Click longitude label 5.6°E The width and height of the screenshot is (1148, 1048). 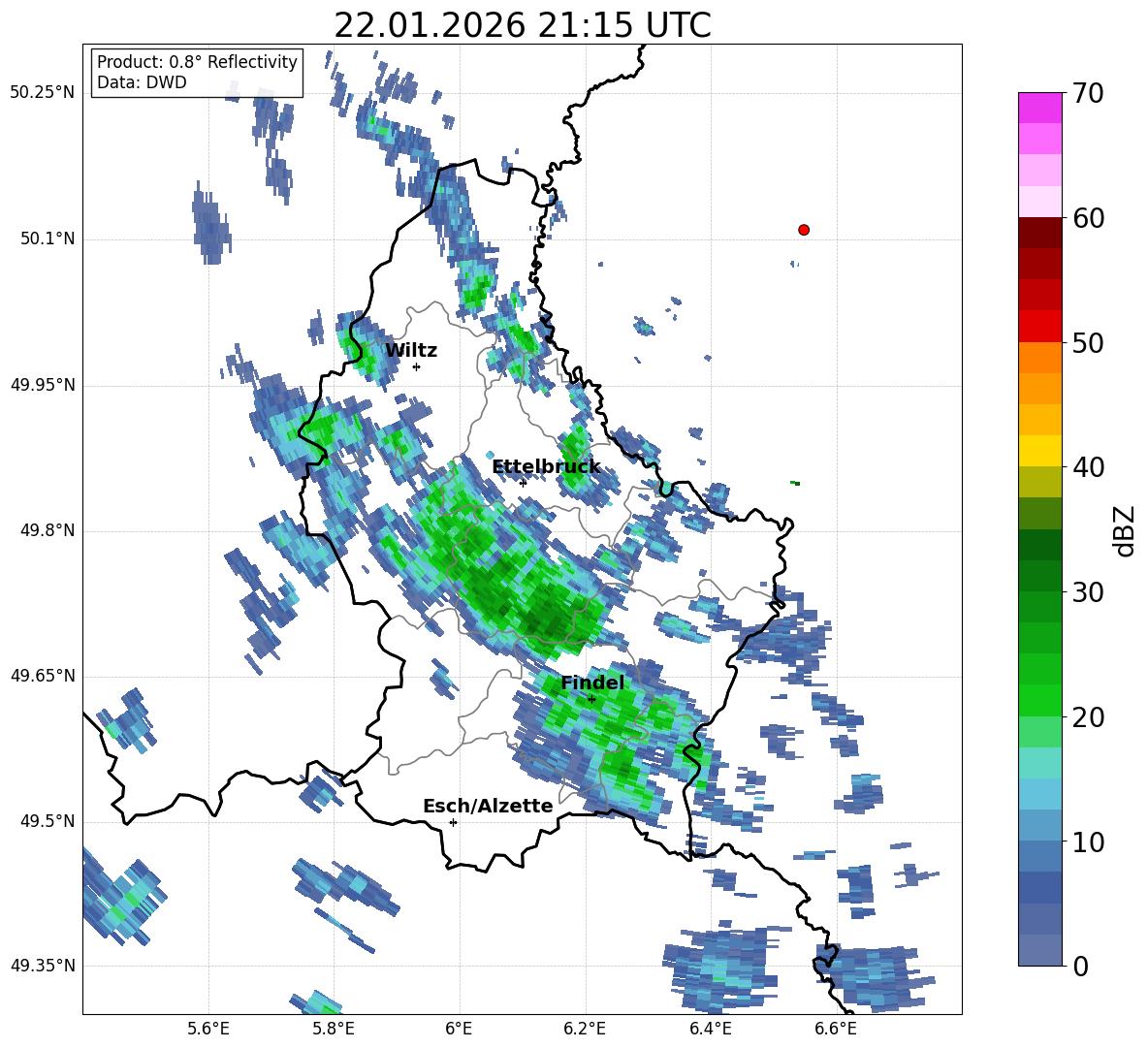(208, 1029)
